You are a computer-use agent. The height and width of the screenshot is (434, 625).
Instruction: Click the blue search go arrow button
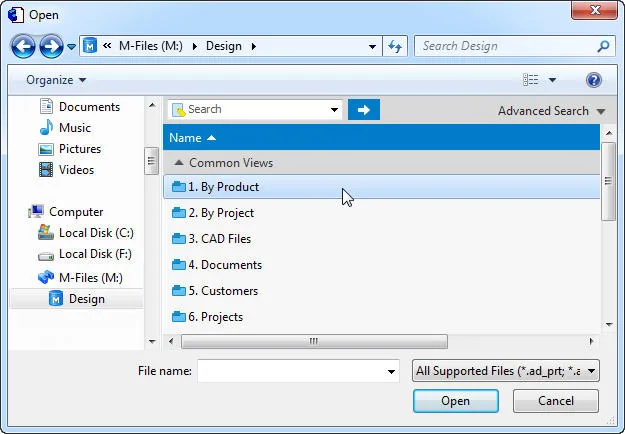(364, 110)
